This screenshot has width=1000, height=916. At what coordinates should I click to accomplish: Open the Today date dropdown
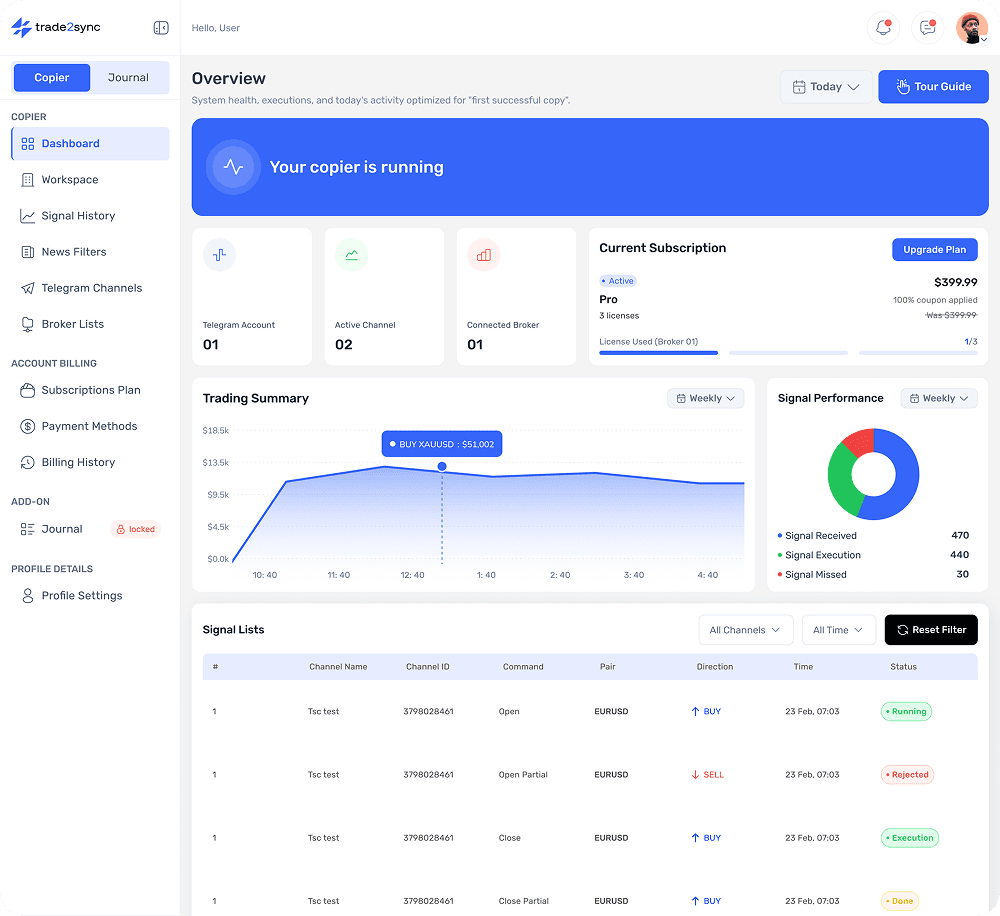click(x=826, y=87)
